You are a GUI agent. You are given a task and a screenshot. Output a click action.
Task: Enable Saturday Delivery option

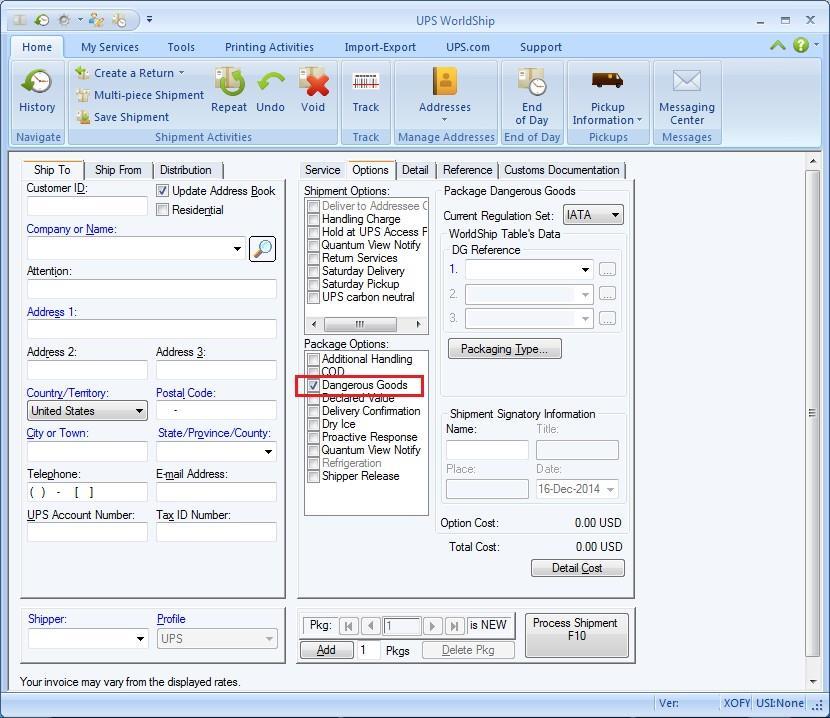point(313,271)
